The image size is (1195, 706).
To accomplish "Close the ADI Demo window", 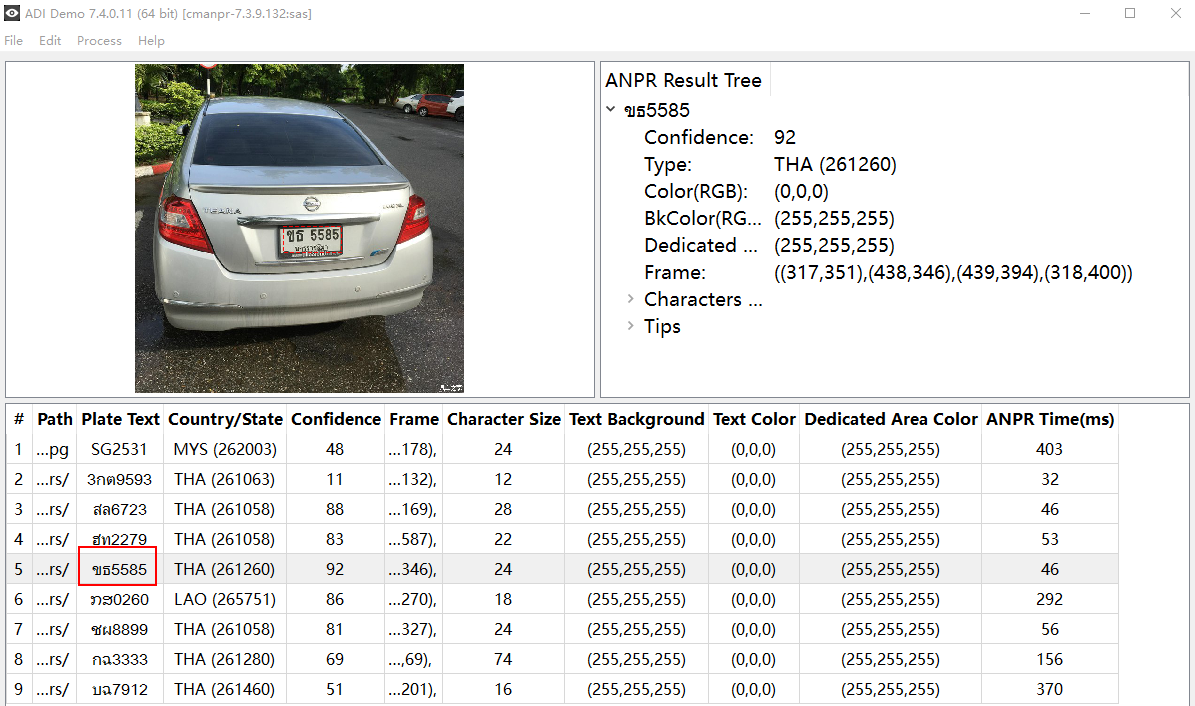I will pyautogui.click(x=1175, y=13).
